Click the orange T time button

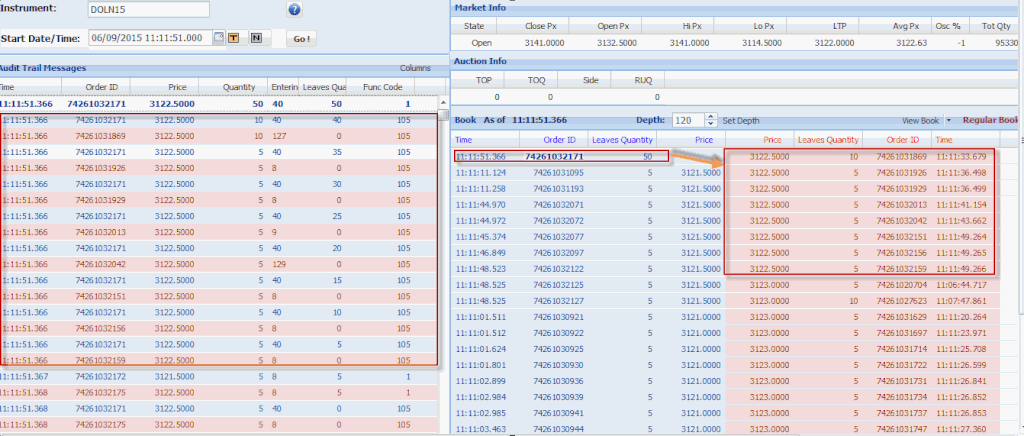click(x=233, y=38)
